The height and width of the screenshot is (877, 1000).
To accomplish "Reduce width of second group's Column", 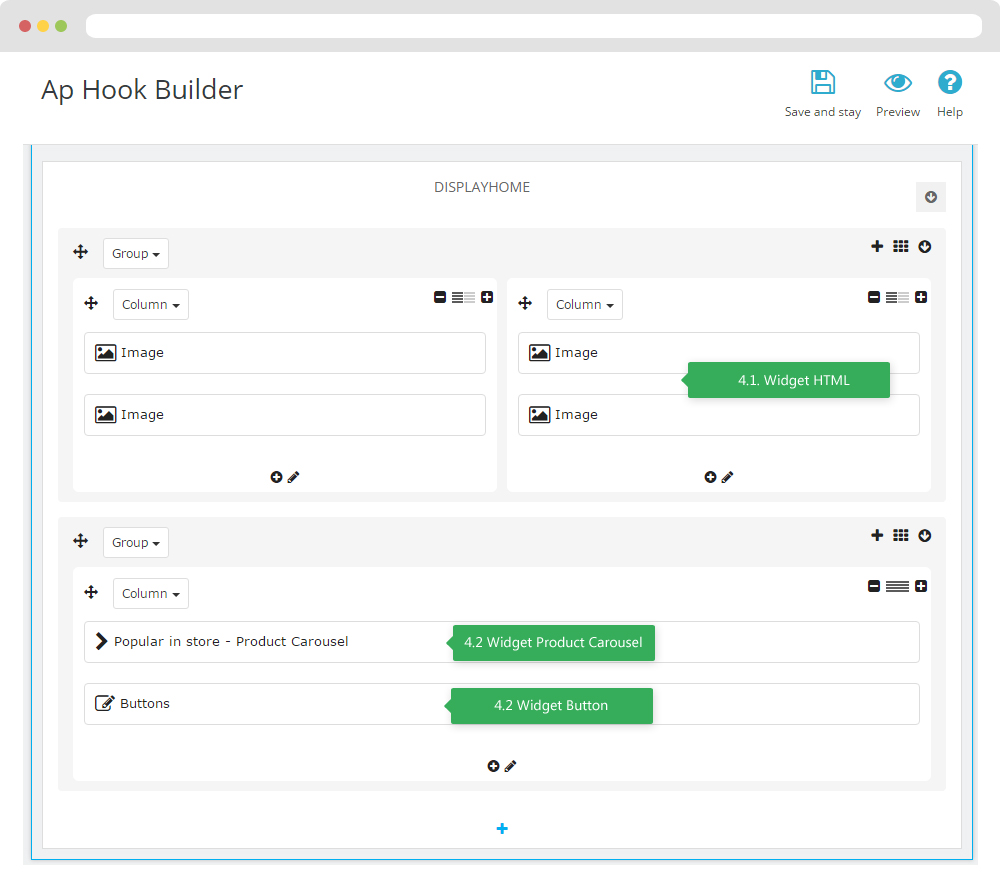I will point(874,586).
